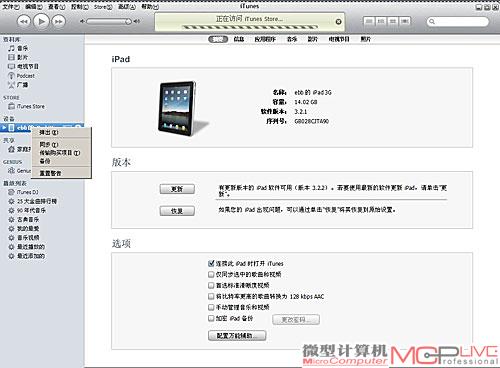Uncheck 连接此 iPad 时打开 iTunes checkbox
The width and height of the screenshot is (500, 368).
tap(211, 263)
